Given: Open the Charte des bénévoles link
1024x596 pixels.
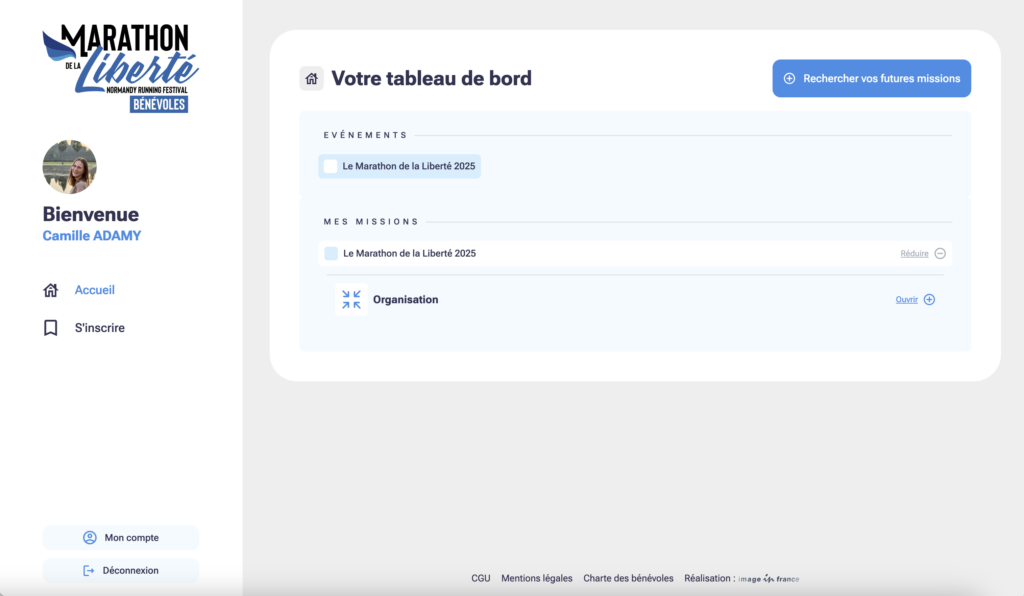Looking at the screenshot, I should click(628, 578).
